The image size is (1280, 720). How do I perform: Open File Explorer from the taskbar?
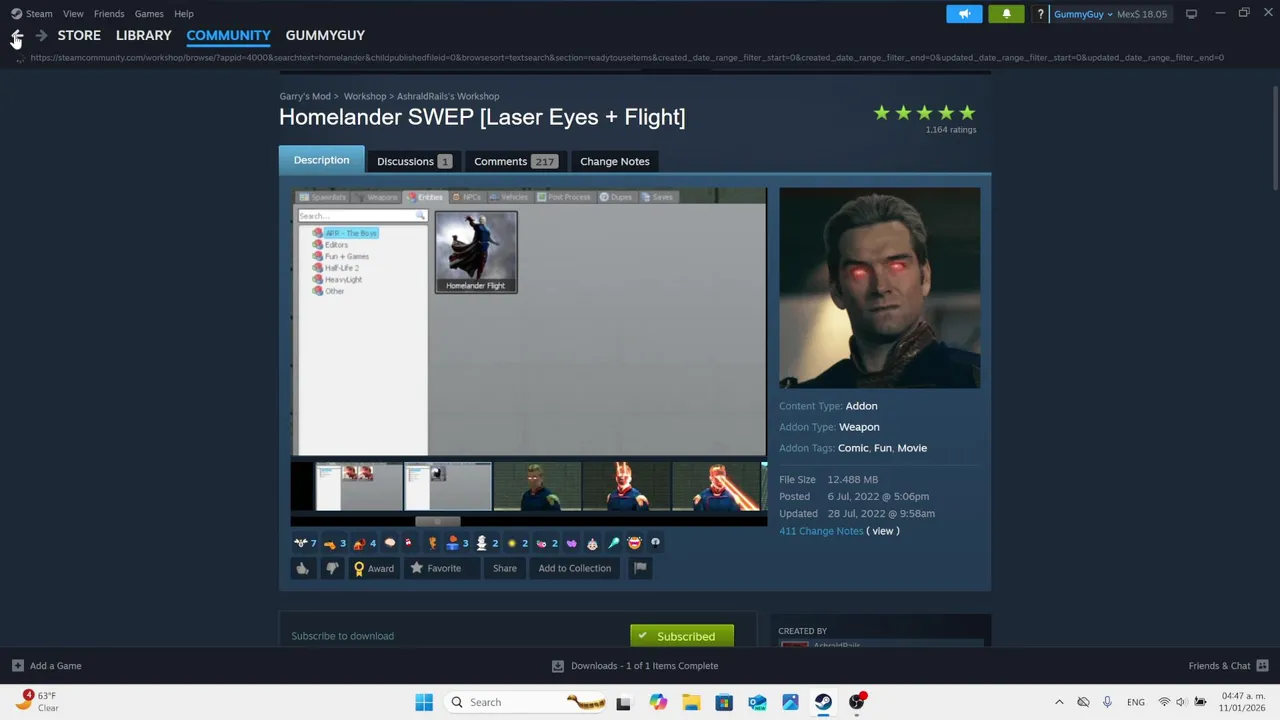point(691,702)
